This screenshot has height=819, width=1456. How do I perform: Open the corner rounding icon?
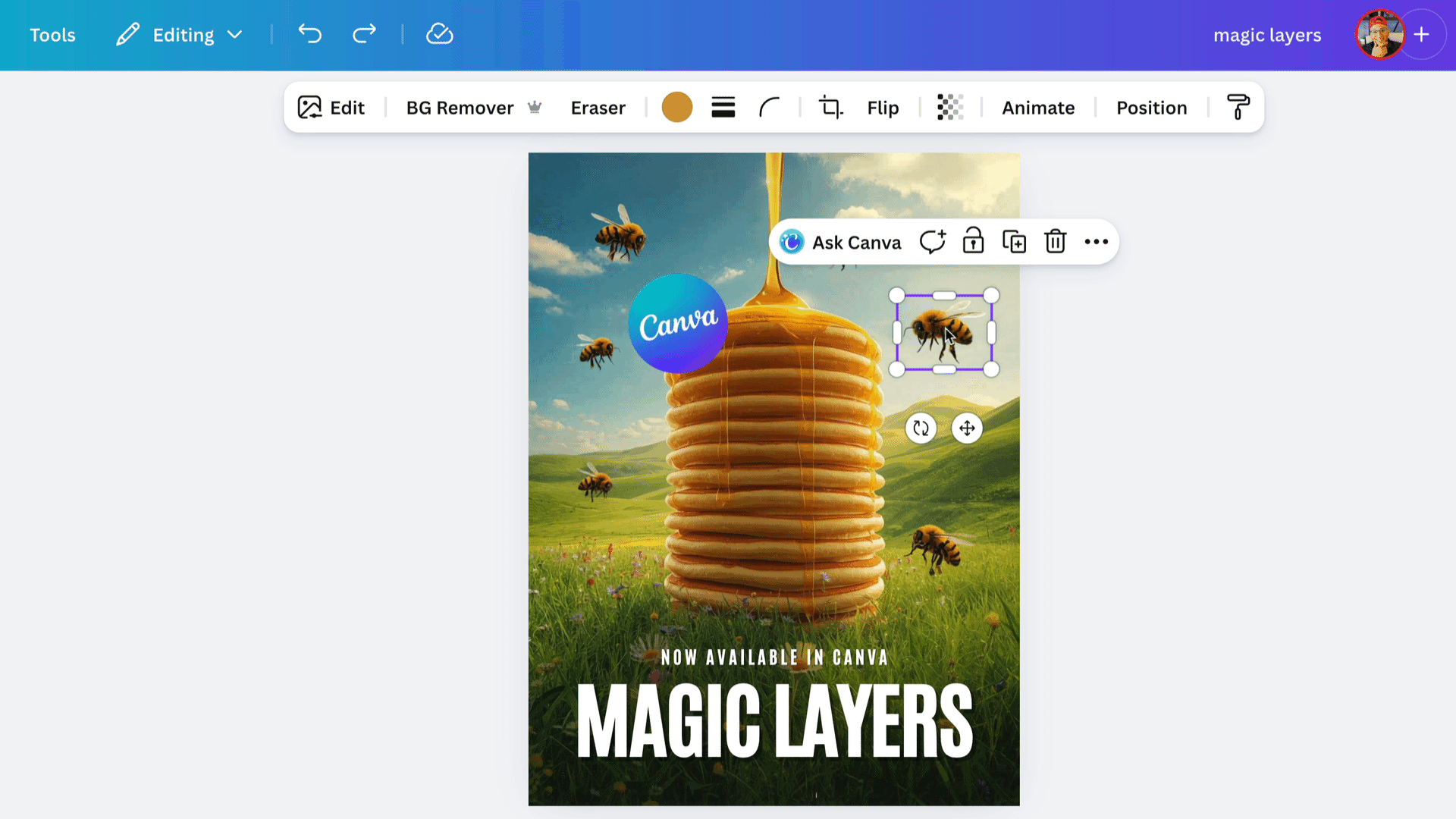[769, 108]
